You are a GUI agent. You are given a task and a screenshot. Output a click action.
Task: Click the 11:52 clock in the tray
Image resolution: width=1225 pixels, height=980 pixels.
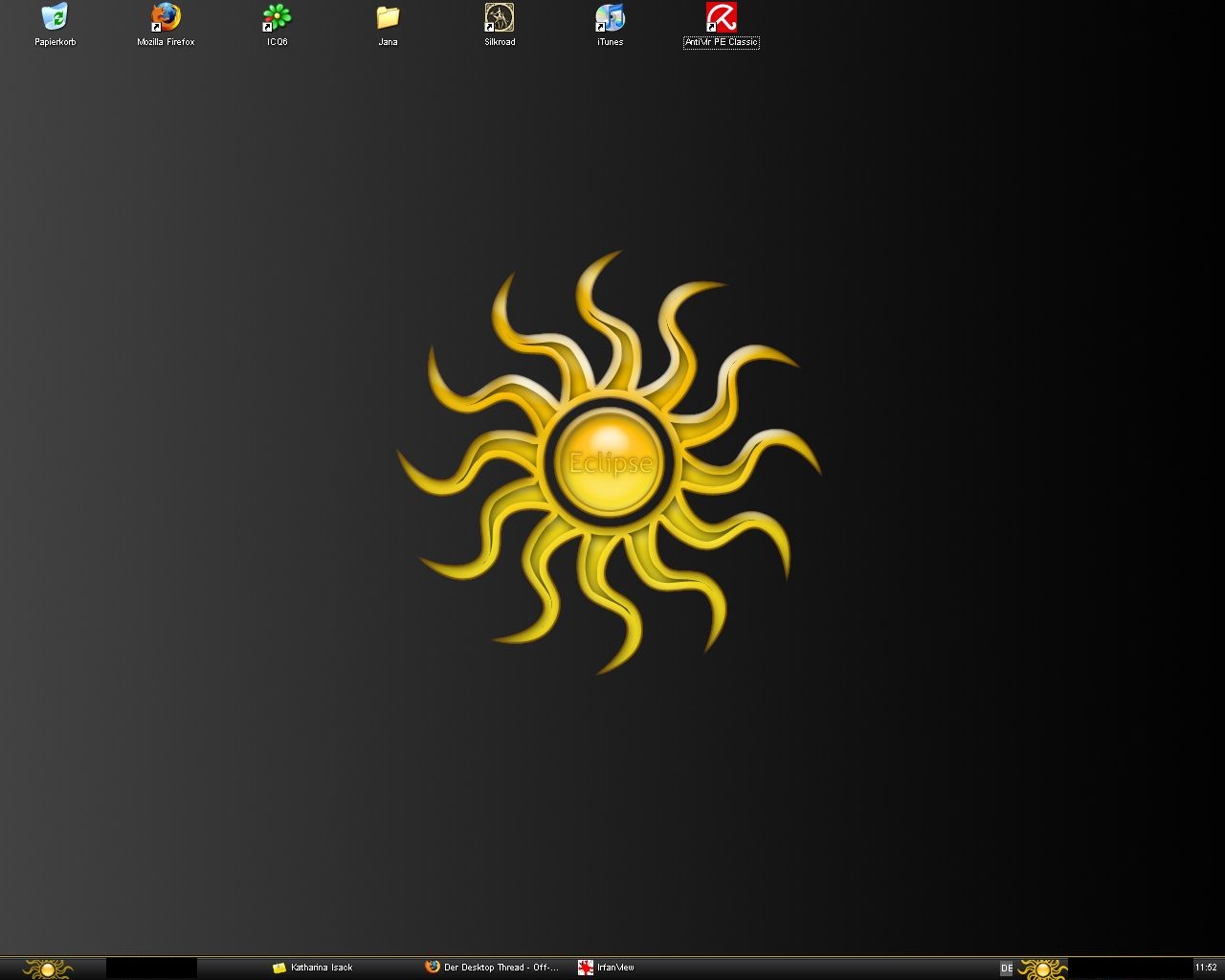1206,968
